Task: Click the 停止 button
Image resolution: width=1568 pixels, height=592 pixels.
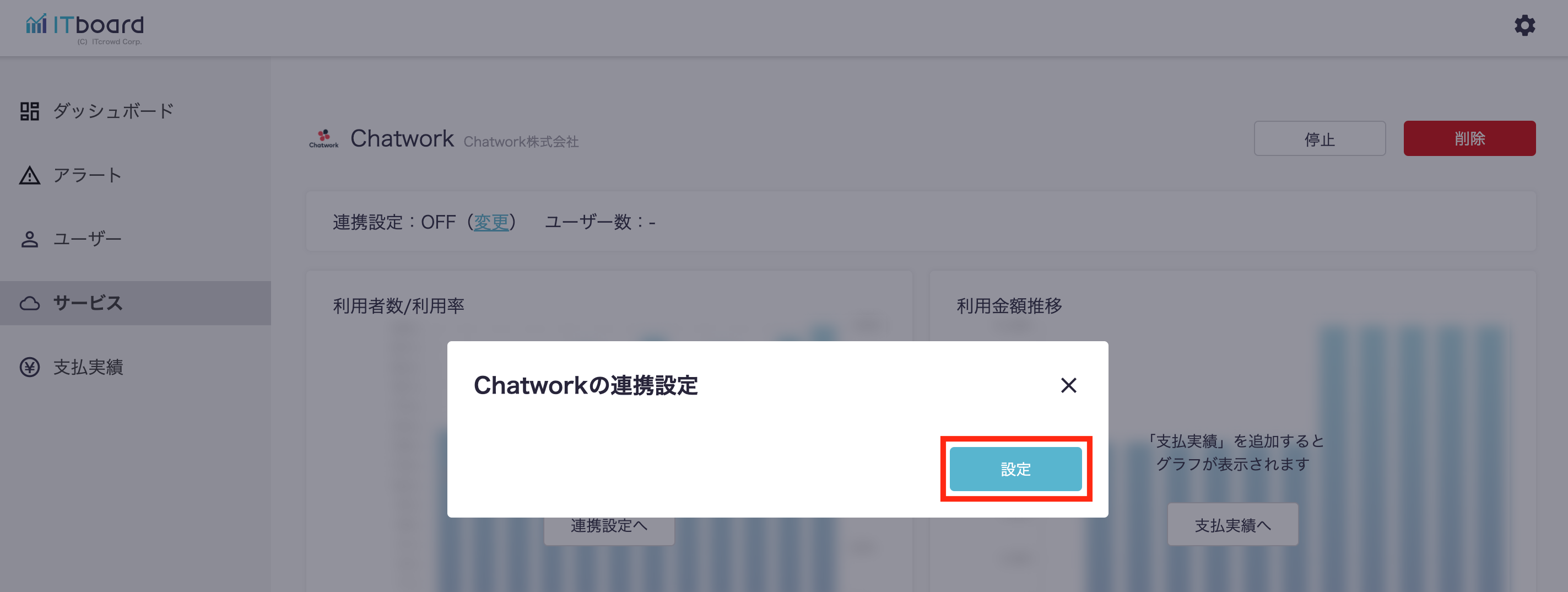Action: (x=1319, y=138)
